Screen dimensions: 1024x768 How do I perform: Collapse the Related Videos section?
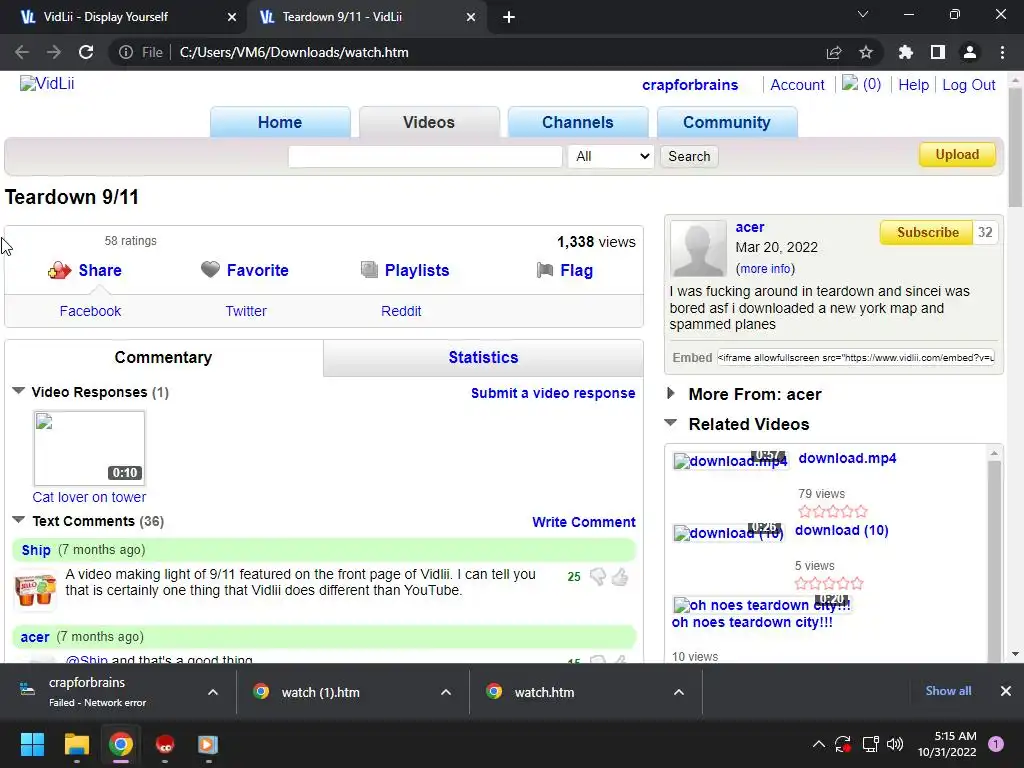point(671,423)
